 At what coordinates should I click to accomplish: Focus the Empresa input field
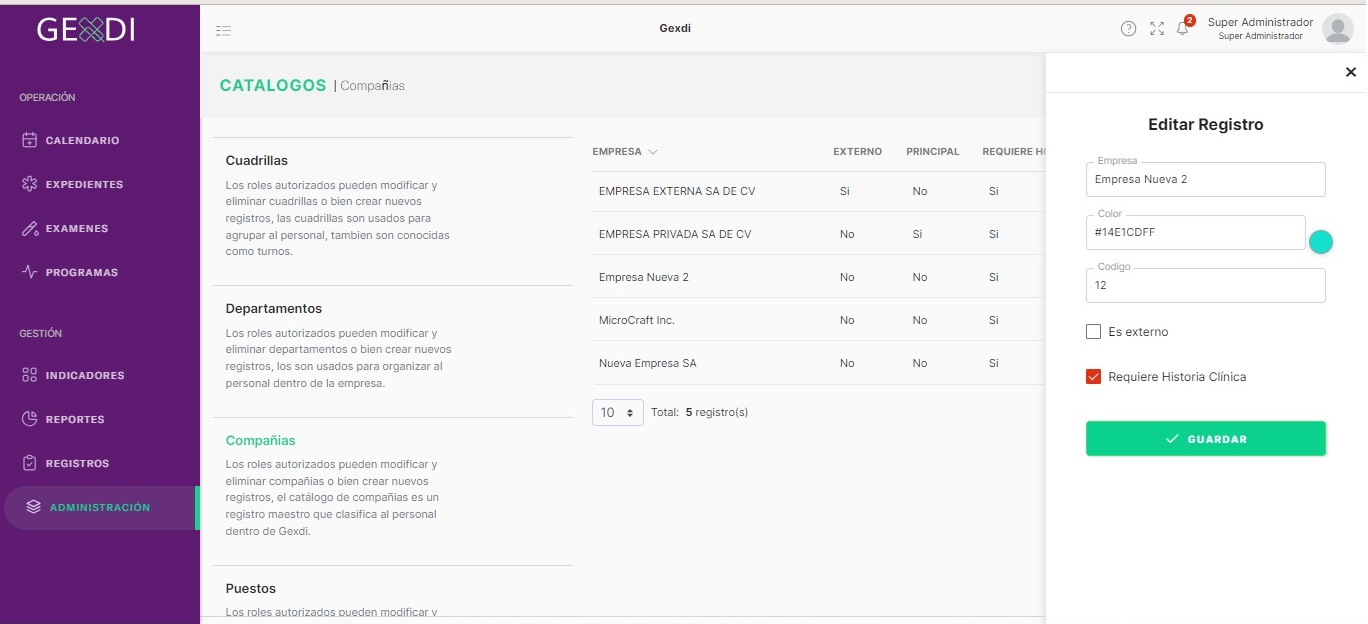pyautogui.click(x=1206, y=180)
